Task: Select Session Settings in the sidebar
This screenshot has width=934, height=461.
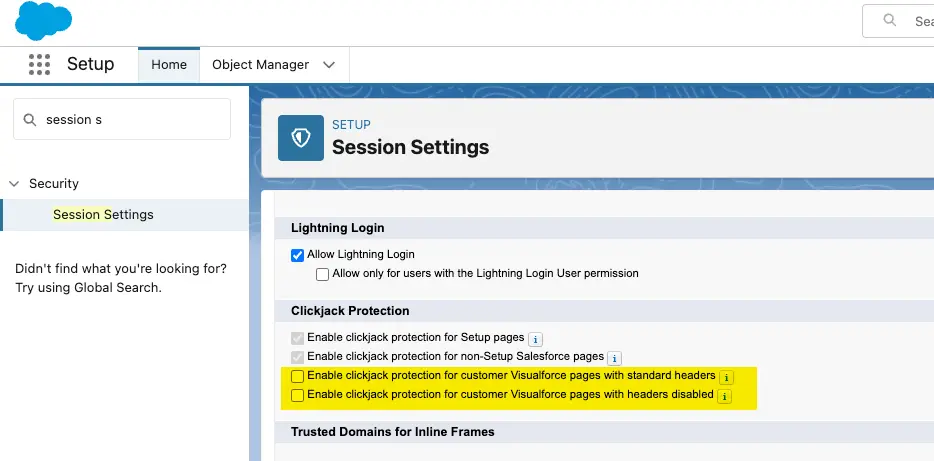Action: pyautogui.click(x=103, y=214)
